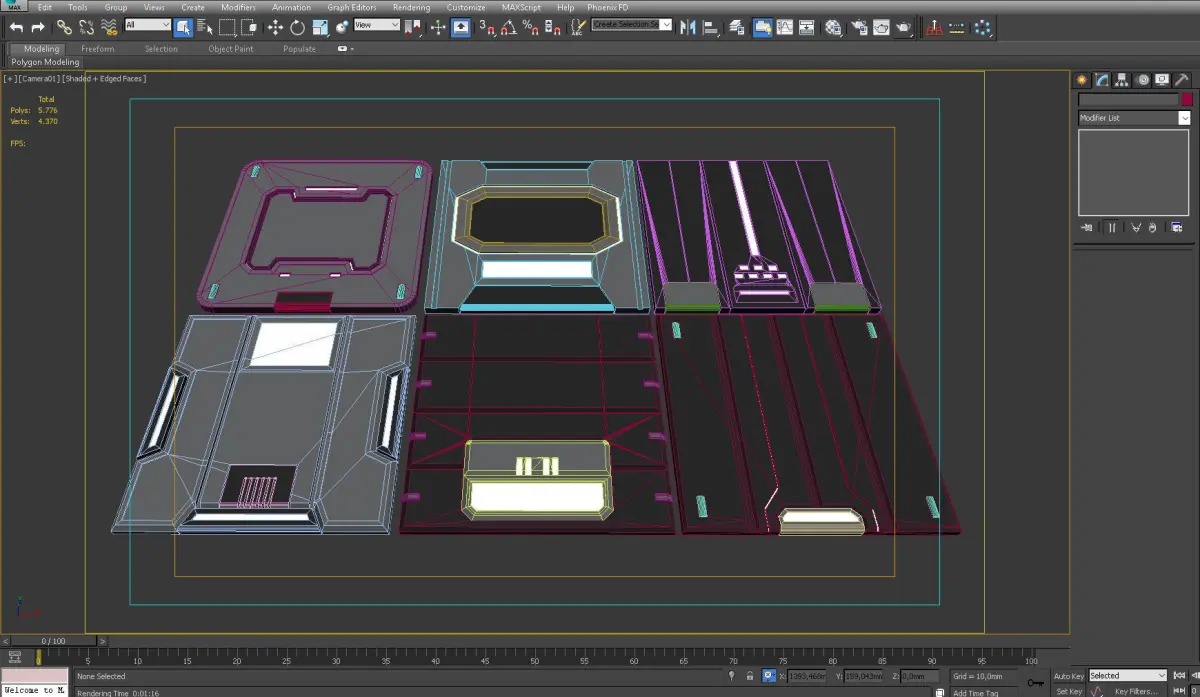
Task: Click Bind to Space Warp icon
Action: point(108,27)
